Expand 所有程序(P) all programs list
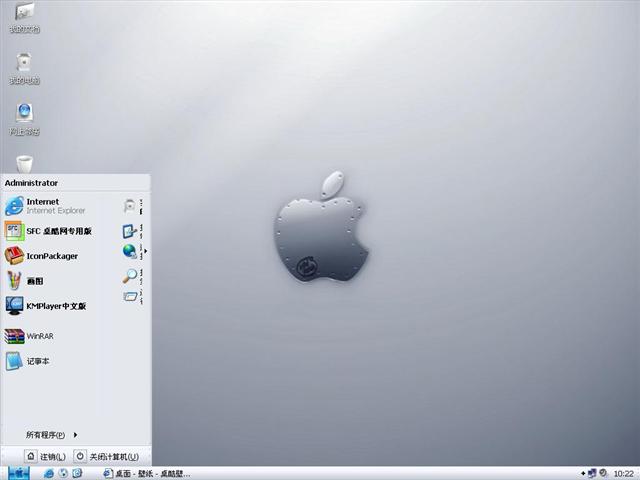Viewport: 640px width, 480px height. [x=51, y=435]
